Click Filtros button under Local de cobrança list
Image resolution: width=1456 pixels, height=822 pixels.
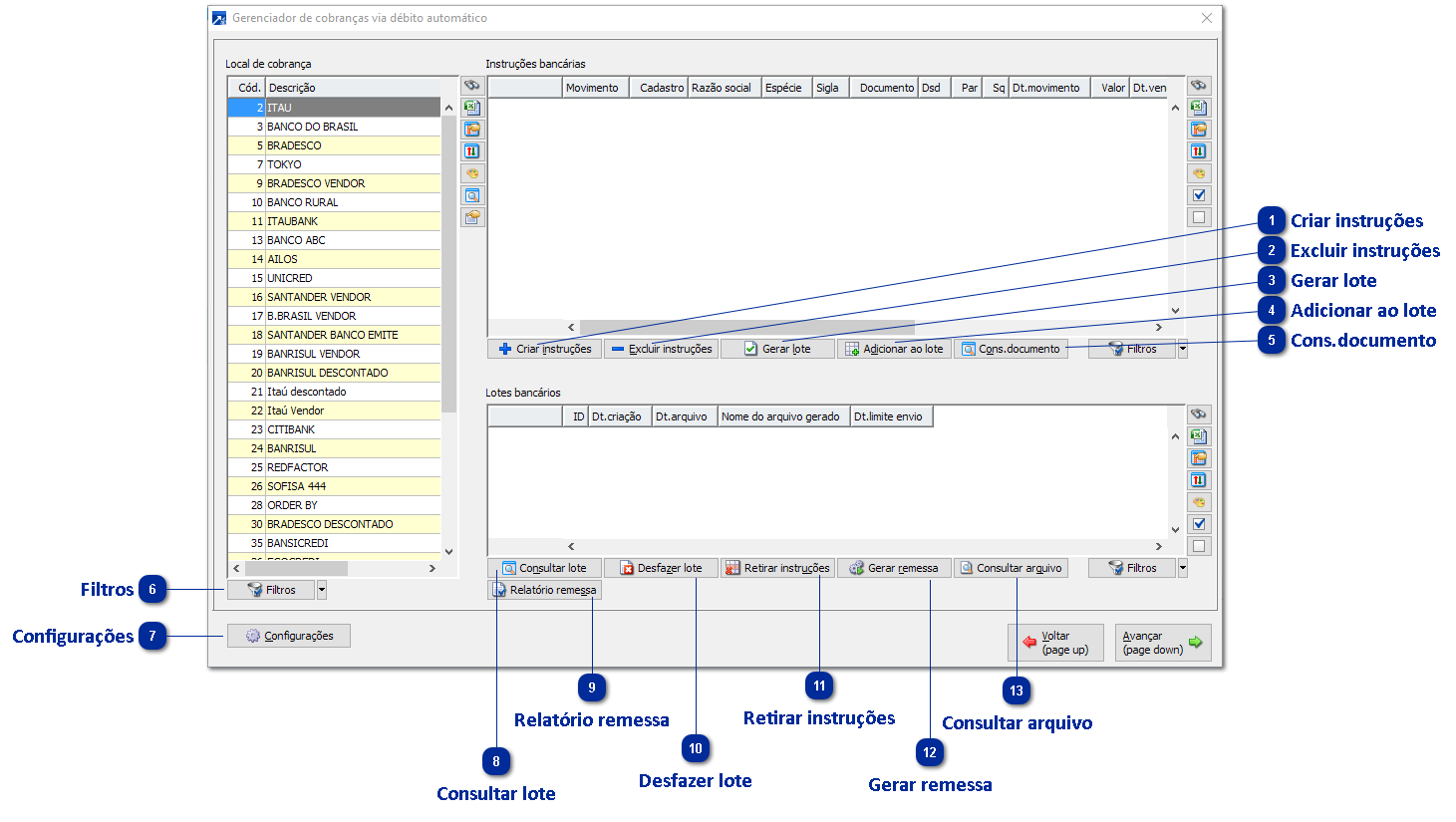coord(271,590)
